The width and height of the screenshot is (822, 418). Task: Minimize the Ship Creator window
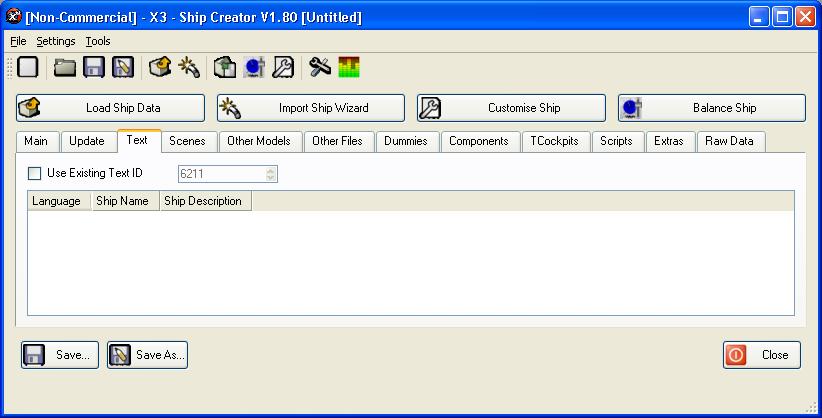pyautogui.click(x=759, y=17)
